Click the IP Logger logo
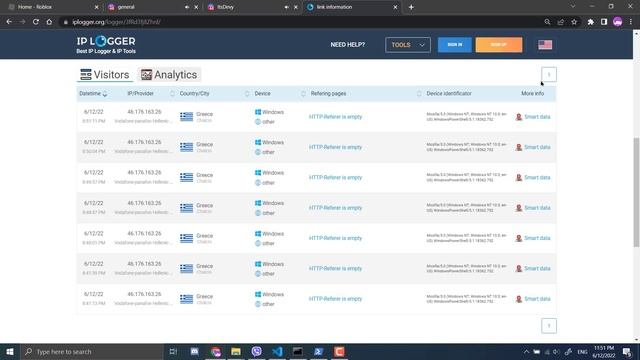The image size is (640, 360). pos(106,44)
